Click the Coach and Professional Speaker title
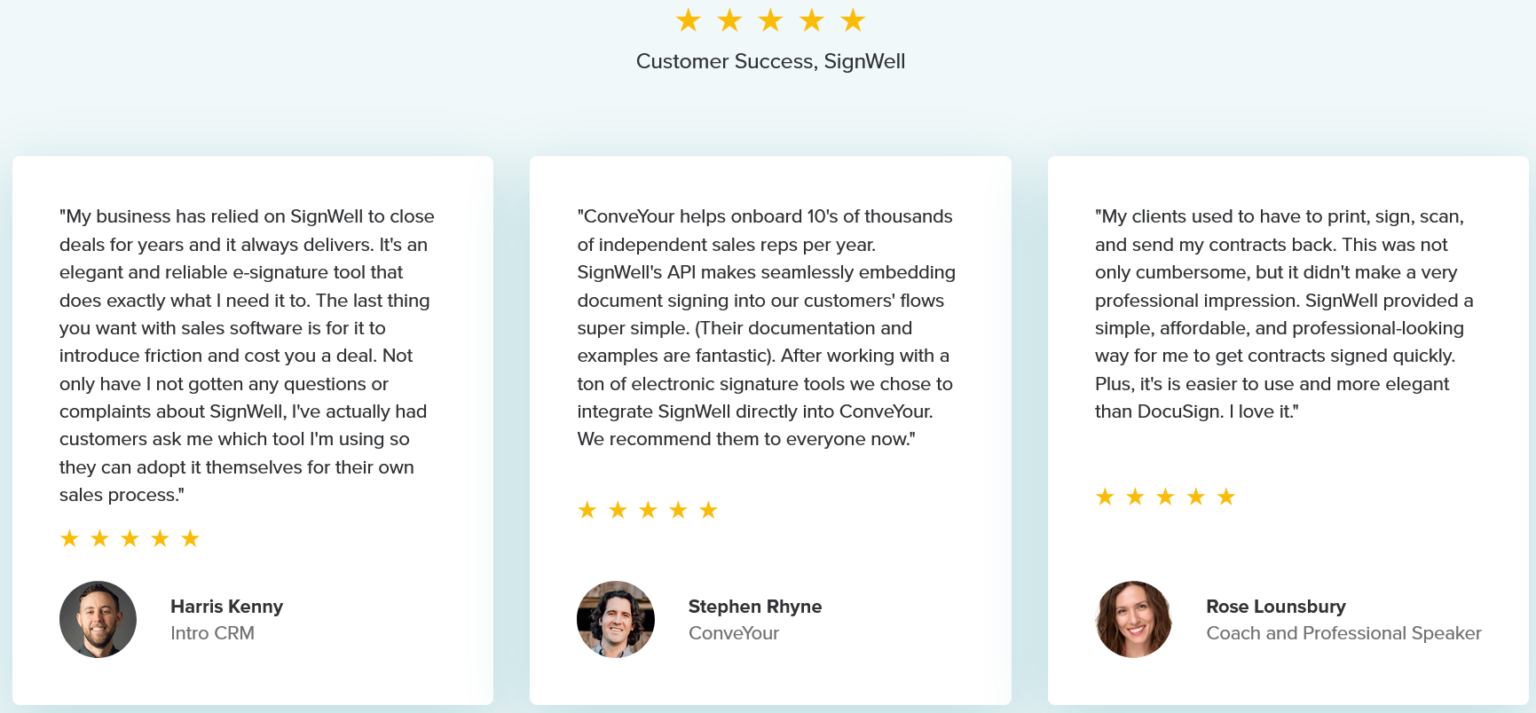This screenshot has width=1536, height=713. click(1344, 633)
